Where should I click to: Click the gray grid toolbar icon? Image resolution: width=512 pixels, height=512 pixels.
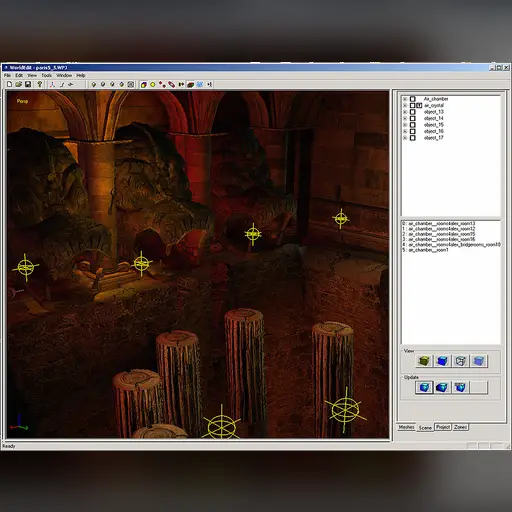[131, 84]
